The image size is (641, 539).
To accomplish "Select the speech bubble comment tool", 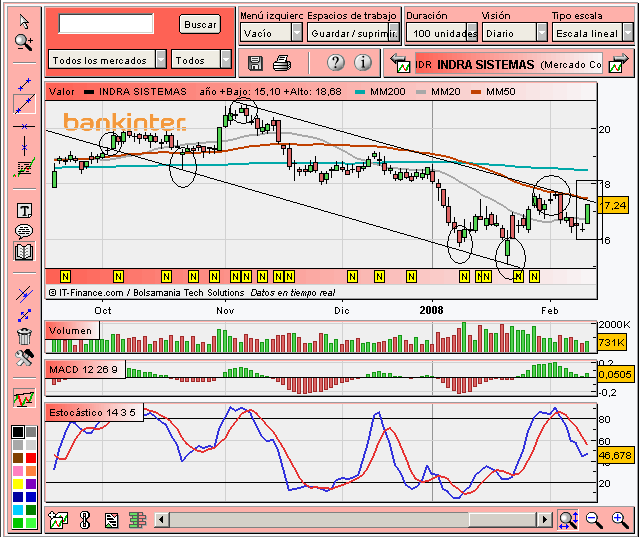I will tap(24, 231).
